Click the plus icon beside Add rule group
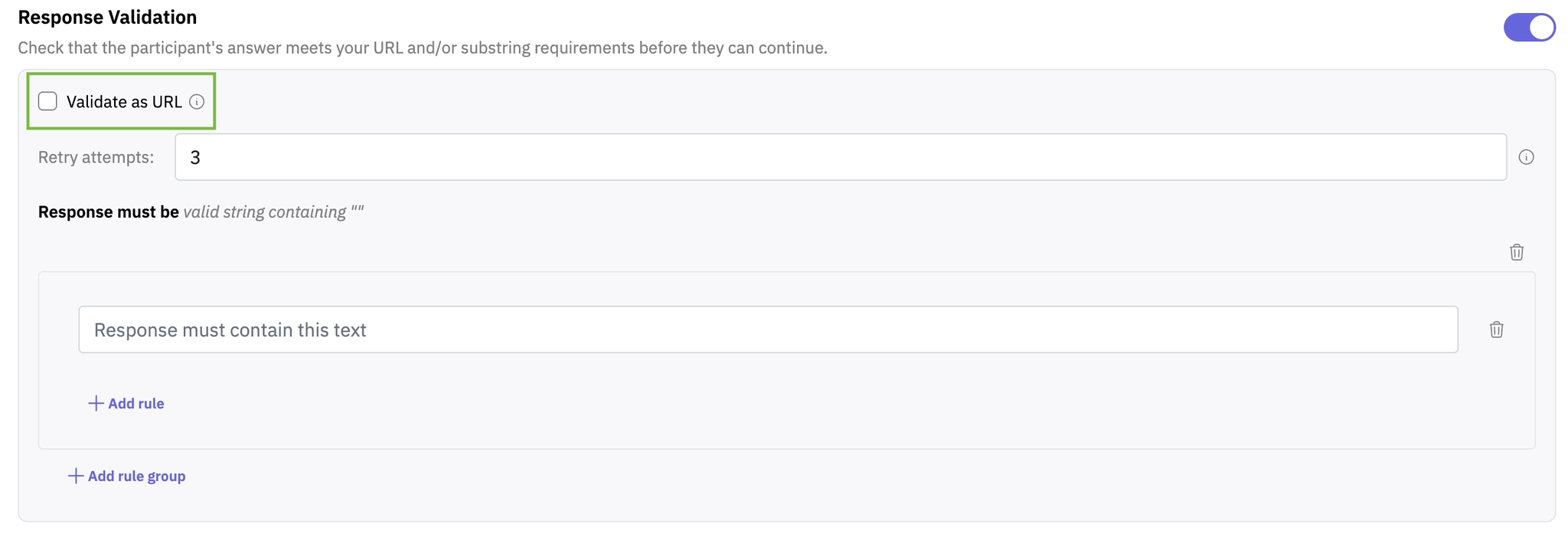1568x534 pixels. [75, 476]
